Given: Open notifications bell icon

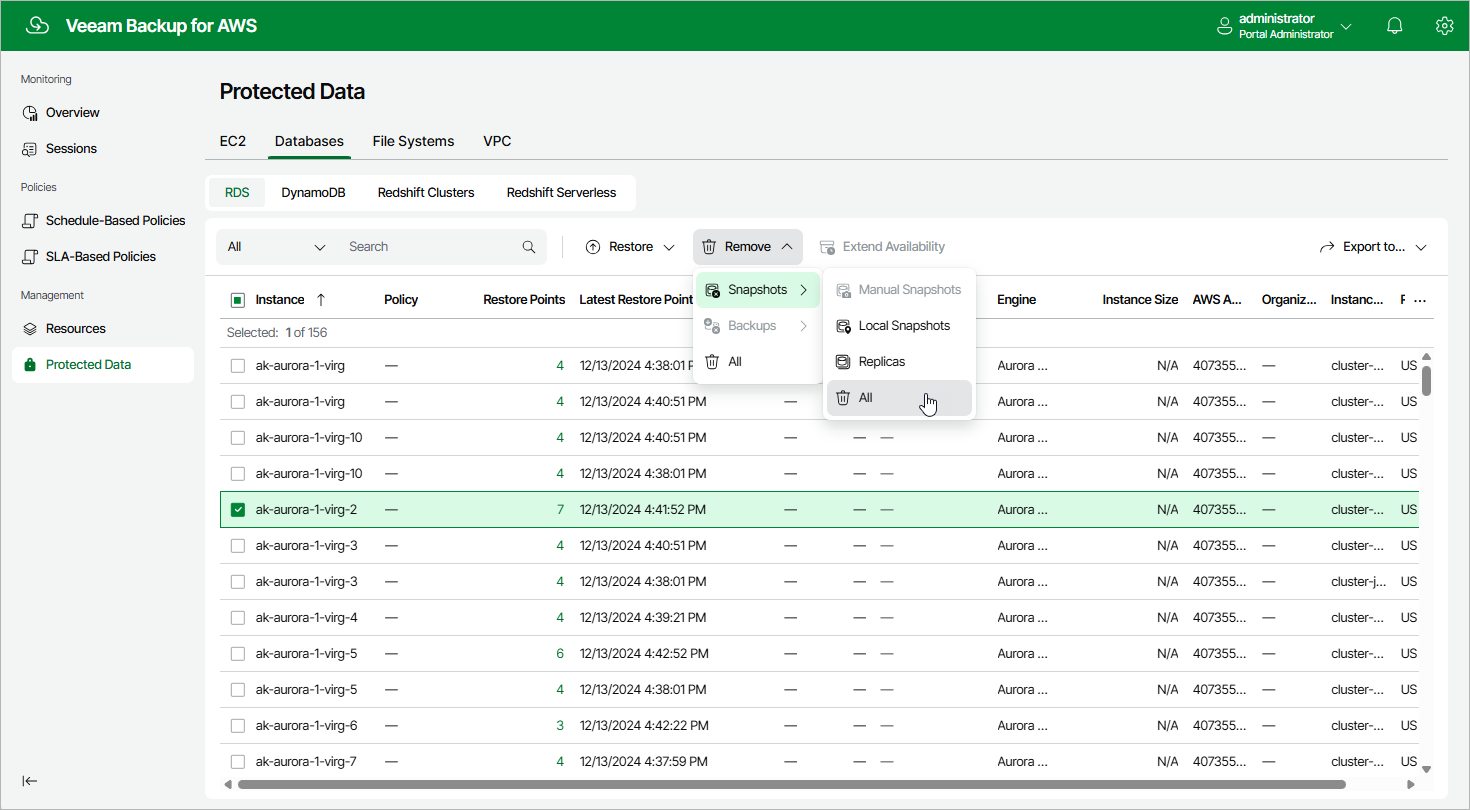Looking at the screenshot, I should [1395, 26].
